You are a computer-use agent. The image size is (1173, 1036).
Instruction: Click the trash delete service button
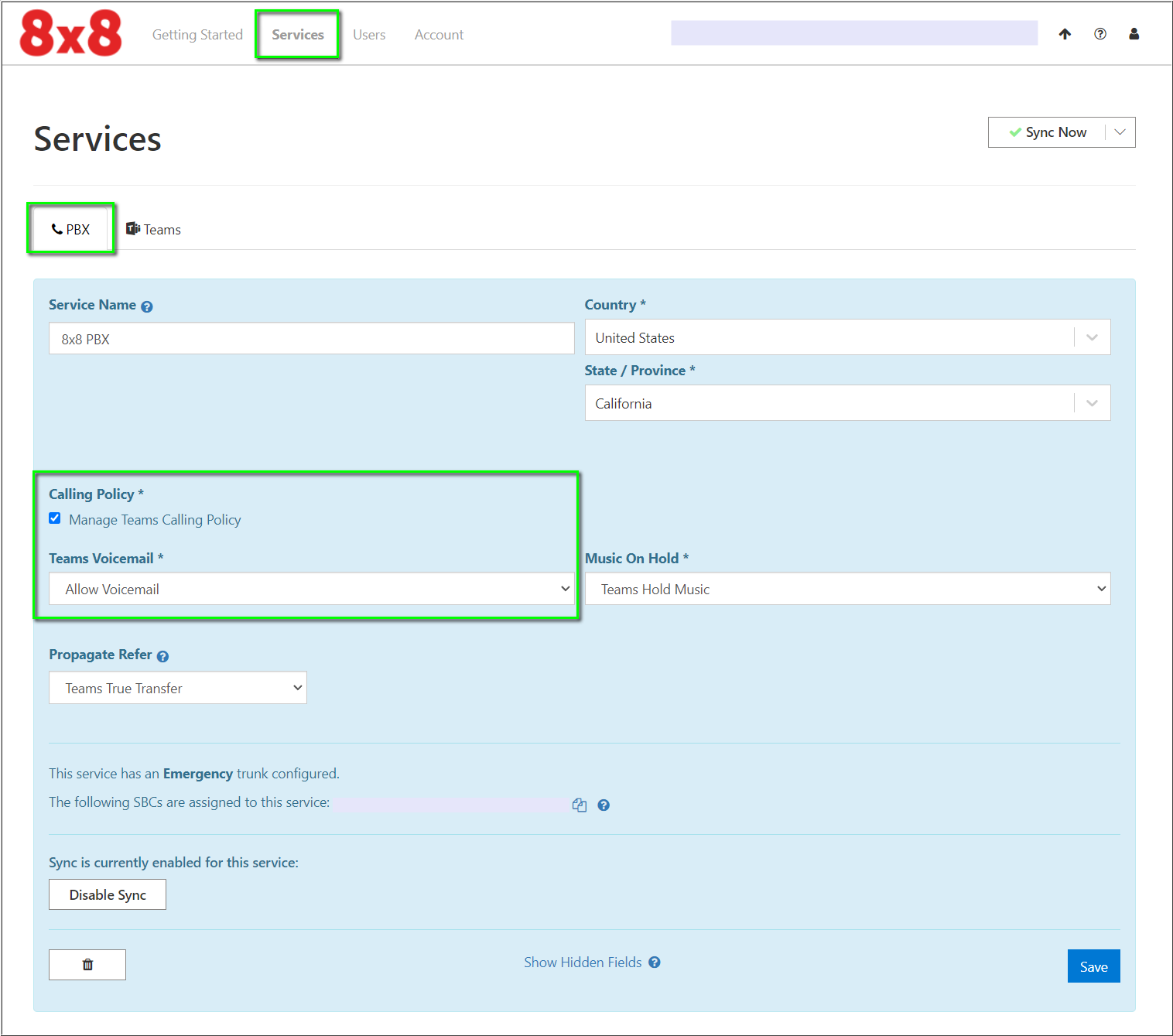click(87, 964)
